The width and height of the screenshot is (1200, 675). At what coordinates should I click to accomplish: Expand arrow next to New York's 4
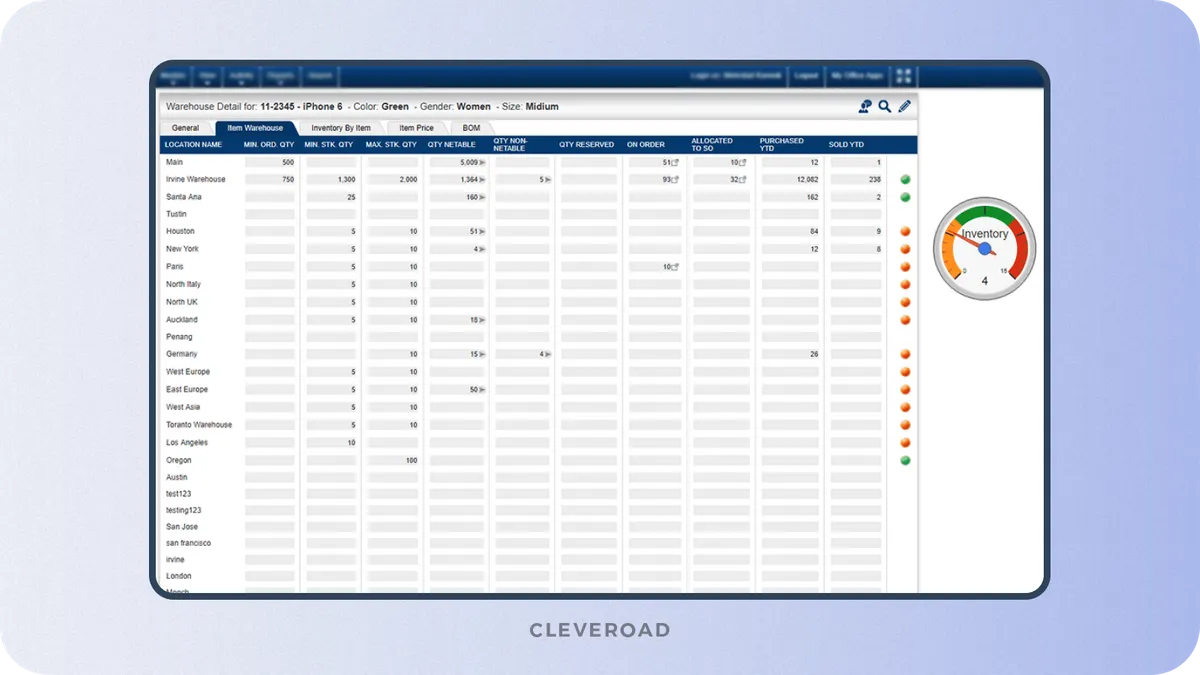click(x=483, y=249)
